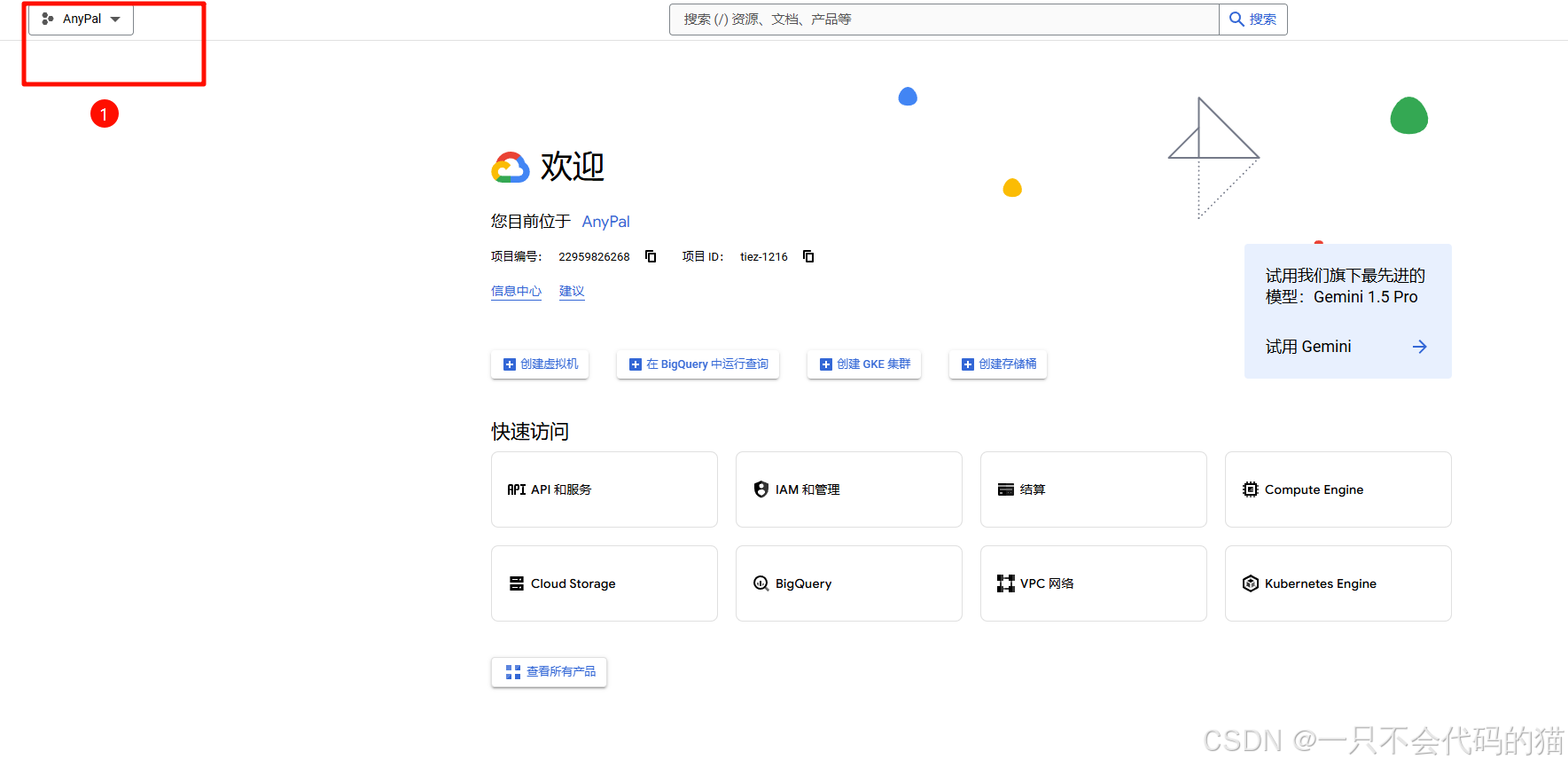The height and width of the screenshot is (767, 1568).
Task: Click the 创建虚拟机 button
Action: pos(540,364)
